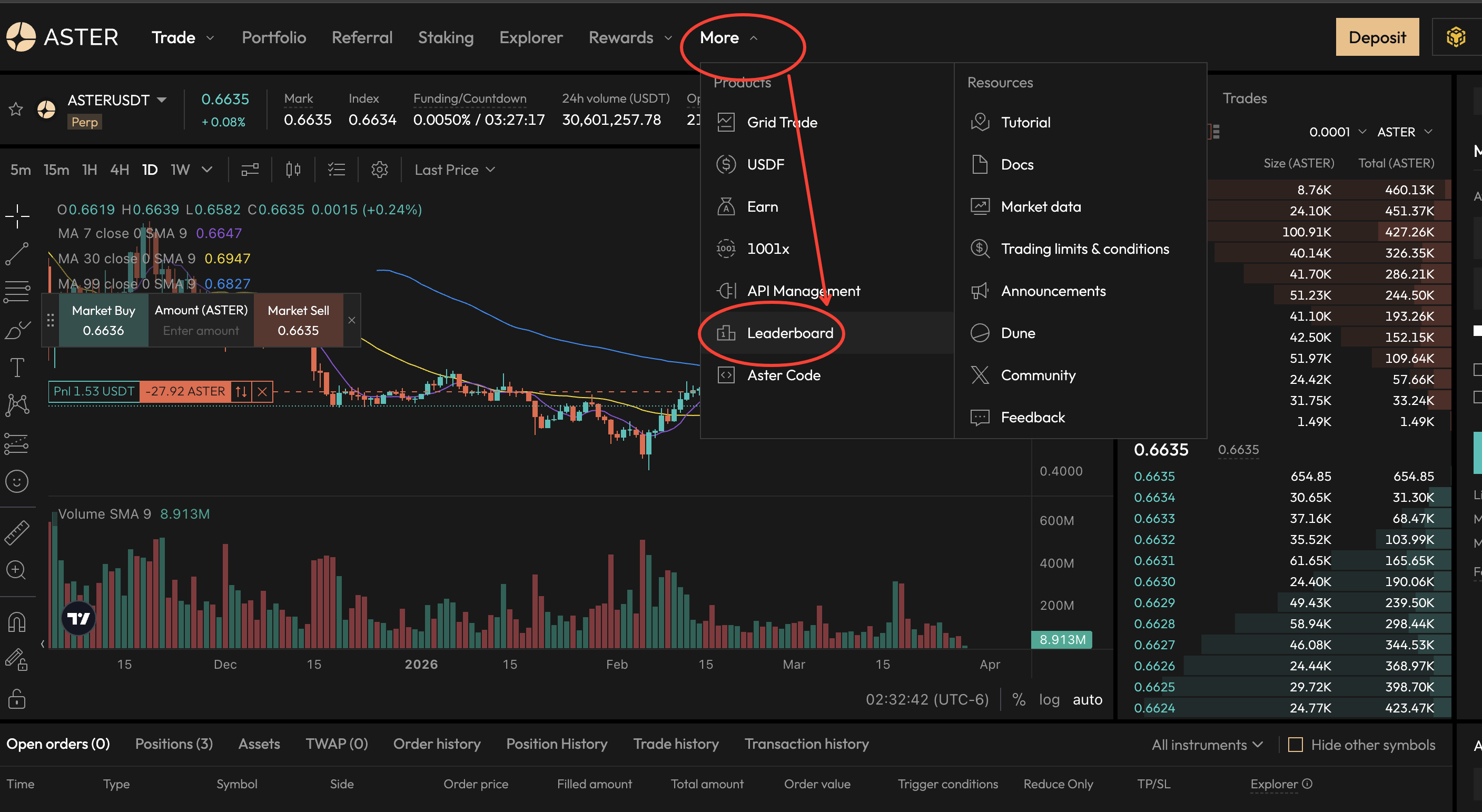
Task: Open All instruments filter dropdown
Action: coord(1207,744)
